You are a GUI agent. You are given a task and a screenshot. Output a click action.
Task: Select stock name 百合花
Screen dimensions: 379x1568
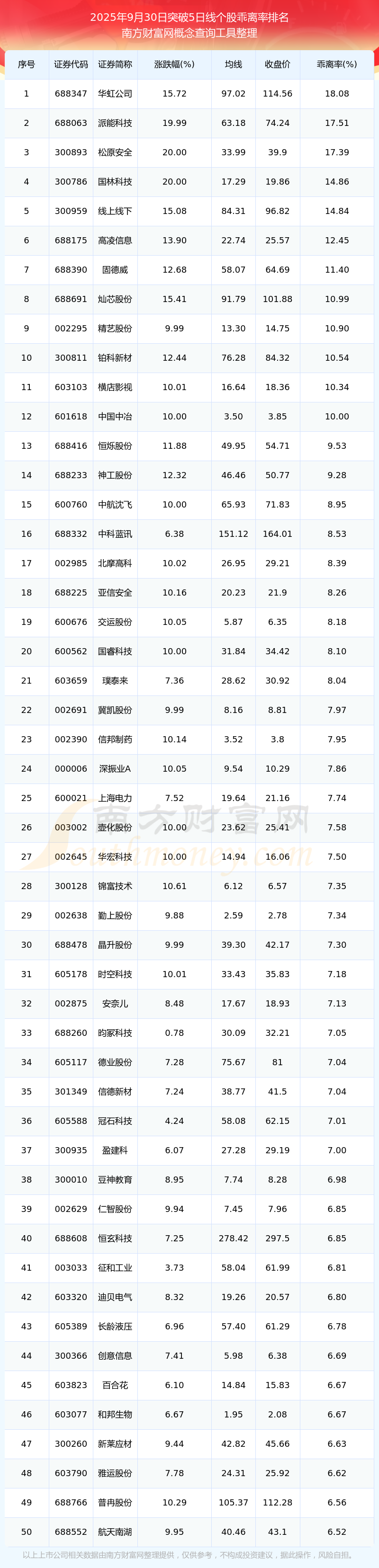pos(115,1386)
